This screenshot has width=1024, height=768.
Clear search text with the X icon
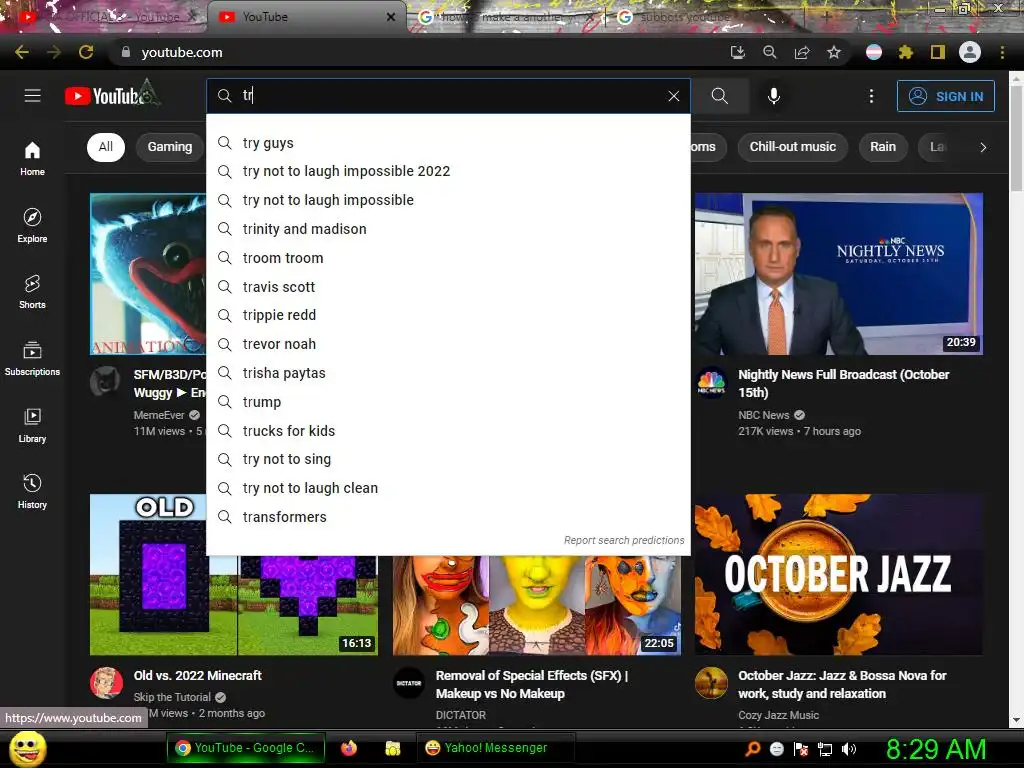pos(674,96)
